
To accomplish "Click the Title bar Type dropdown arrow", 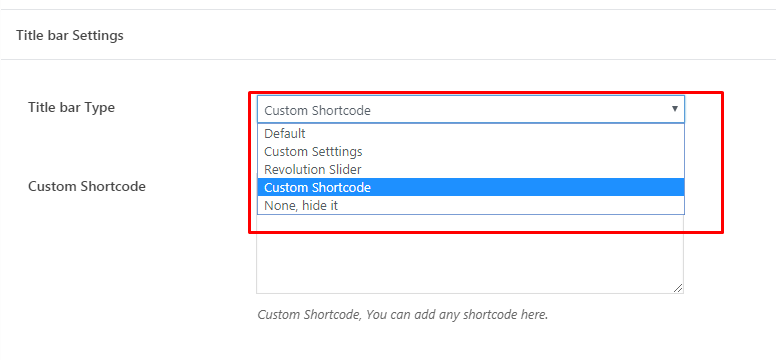I will click(x=674, y=109).
